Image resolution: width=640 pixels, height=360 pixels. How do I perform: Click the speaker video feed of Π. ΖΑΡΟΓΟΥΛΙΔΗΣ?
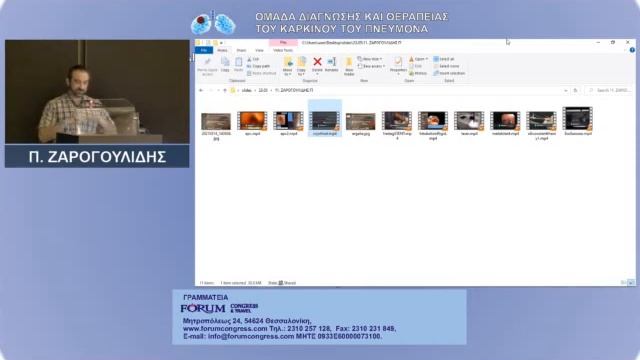coord(97,91)
